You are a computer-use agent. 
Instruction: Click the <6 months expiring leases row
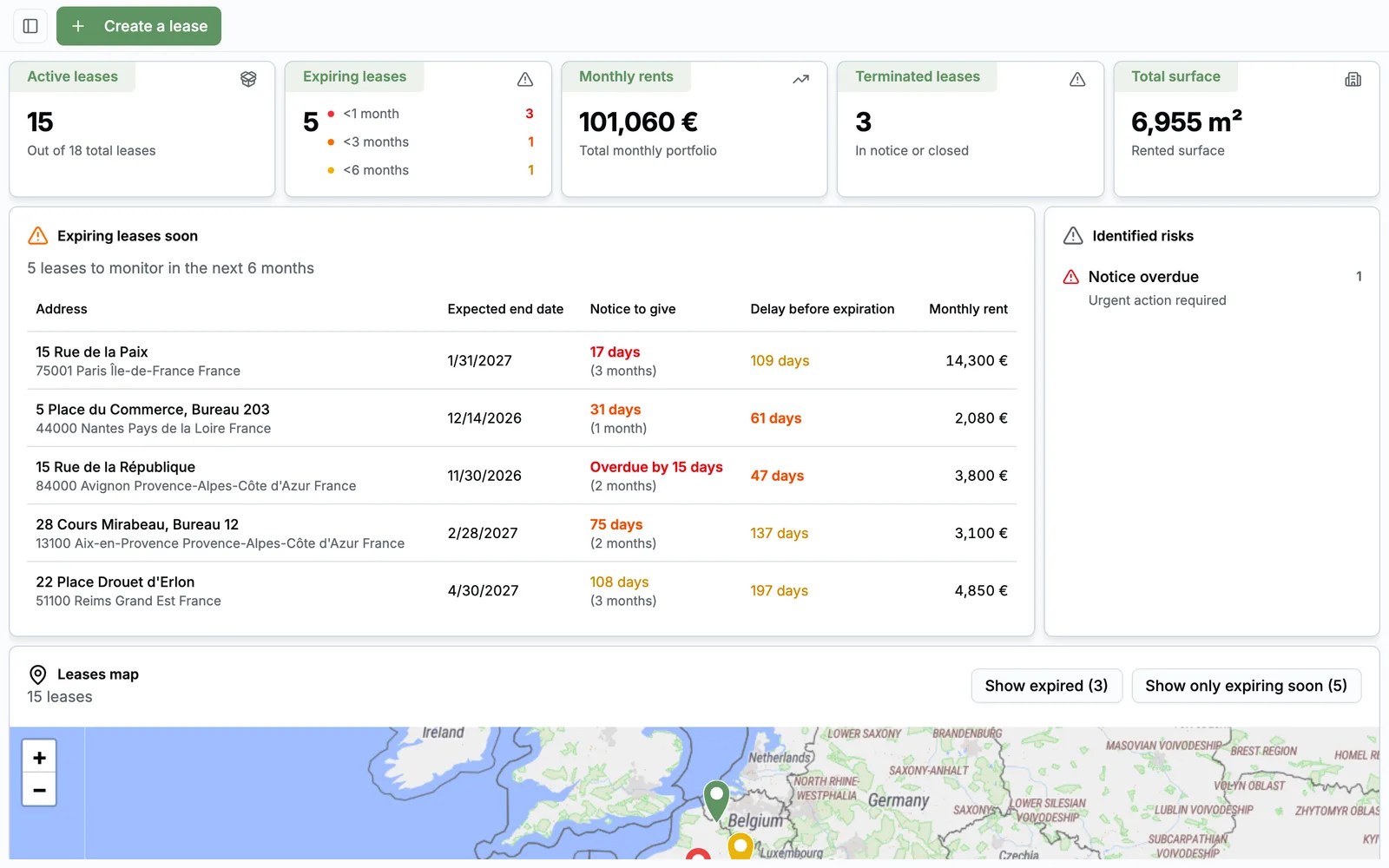point(431,170)
